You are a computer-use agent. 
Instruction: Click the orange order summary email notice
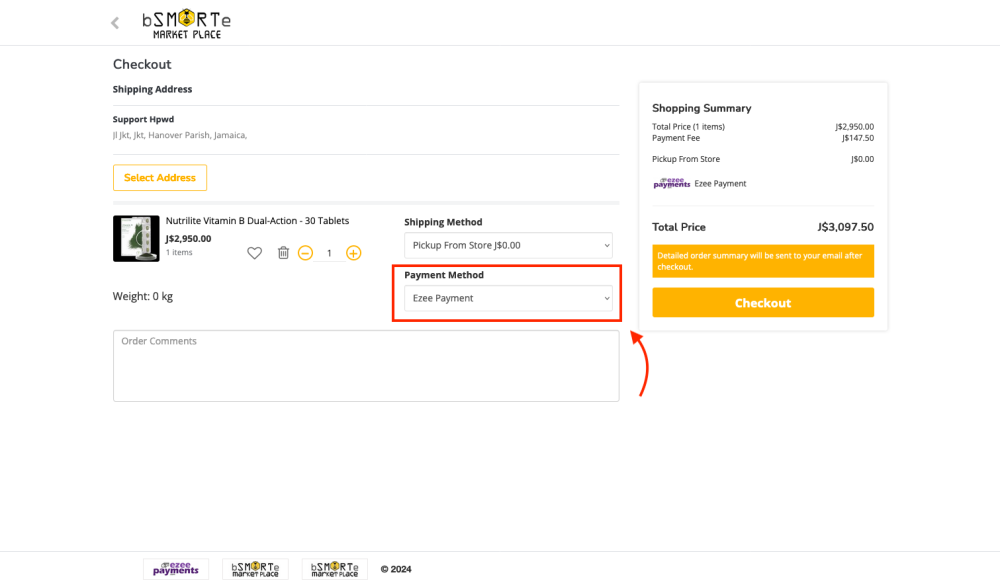(763, 261)
